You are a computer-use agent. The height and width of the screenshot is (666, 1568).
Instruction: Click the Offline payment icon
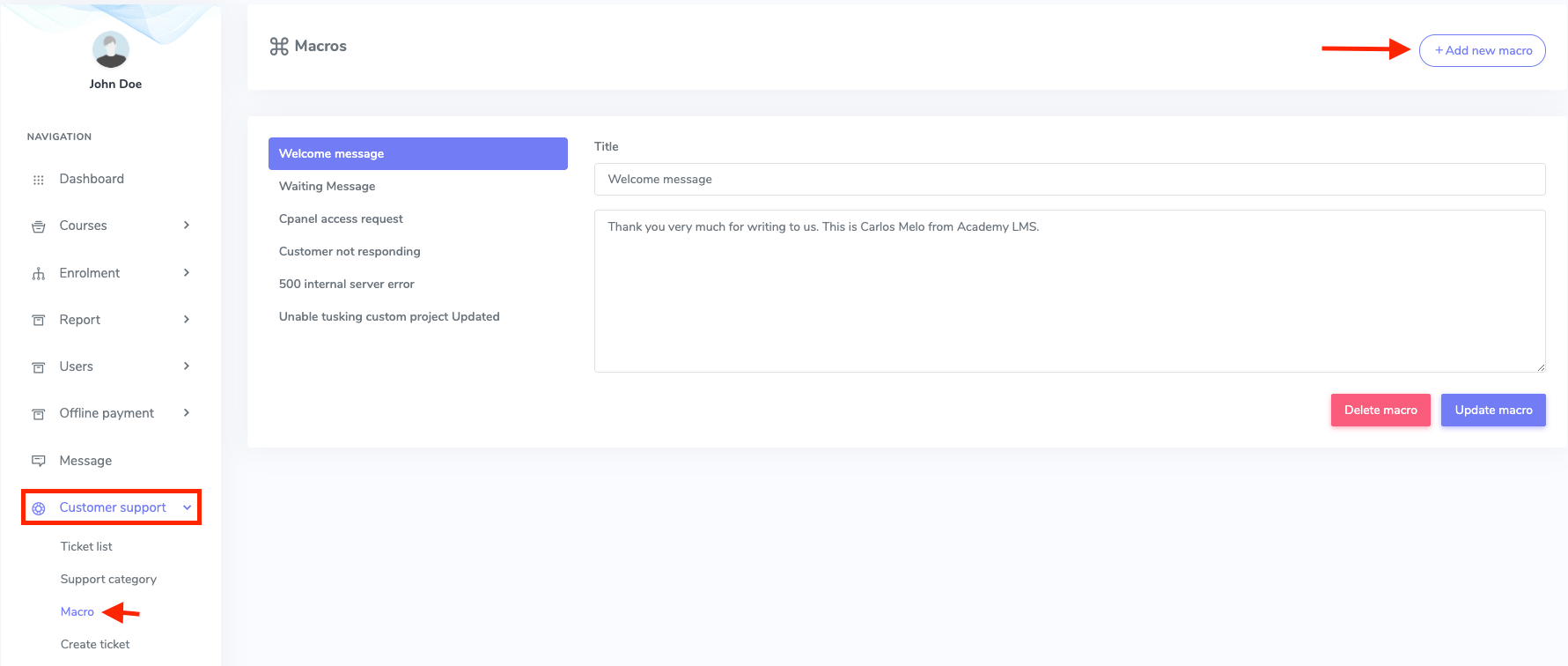(x=38, y=414)
